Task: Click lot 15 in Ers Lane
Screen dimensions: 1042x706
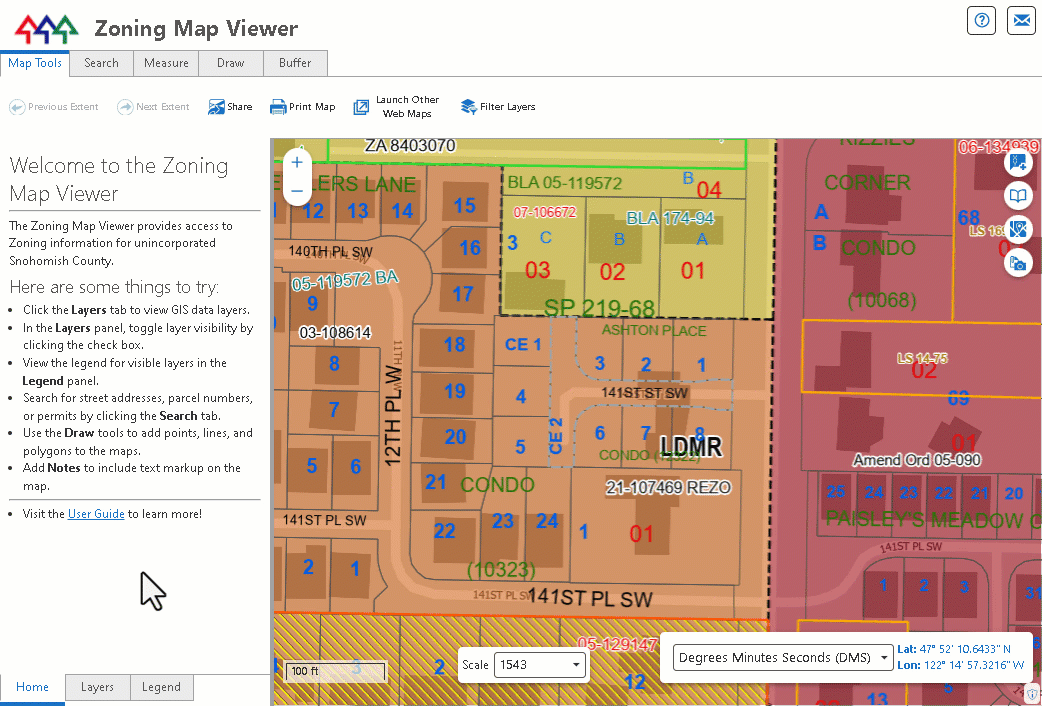Action: [465, 205]
